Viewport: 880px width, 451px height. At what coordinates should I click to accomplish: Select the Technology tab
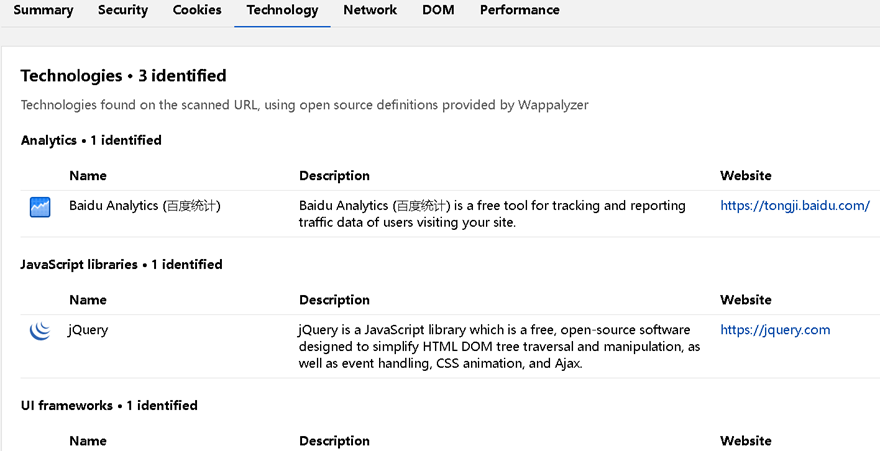pos(282,10)
